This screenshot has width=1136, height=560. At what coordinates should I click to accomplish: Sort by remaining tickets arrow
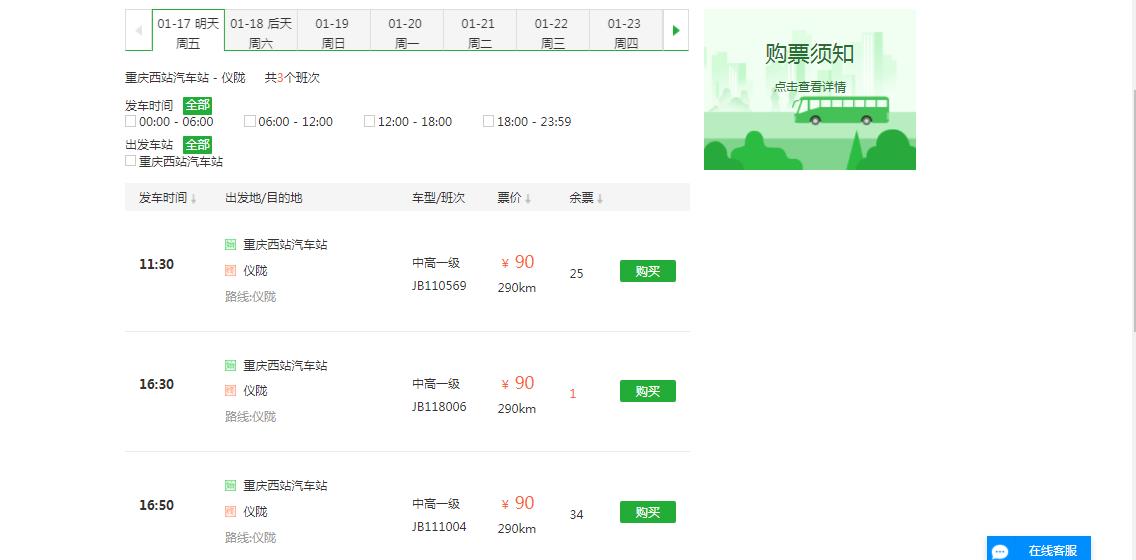tap(600, 199)
